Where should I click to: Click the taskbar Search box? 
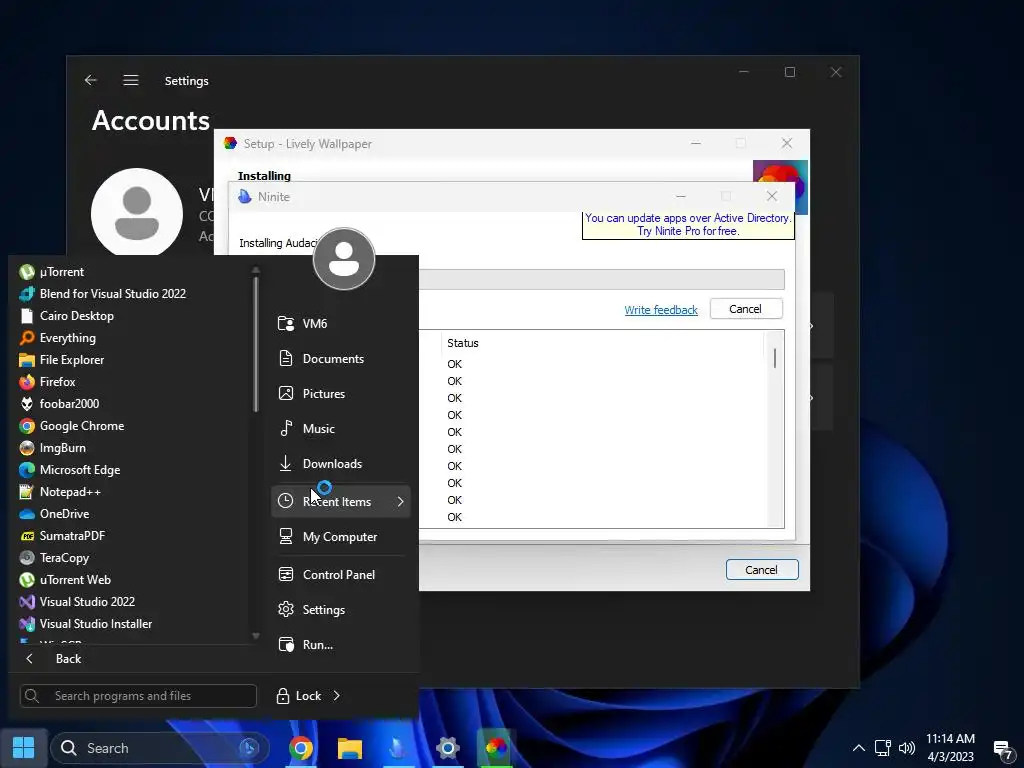point(160,748)
